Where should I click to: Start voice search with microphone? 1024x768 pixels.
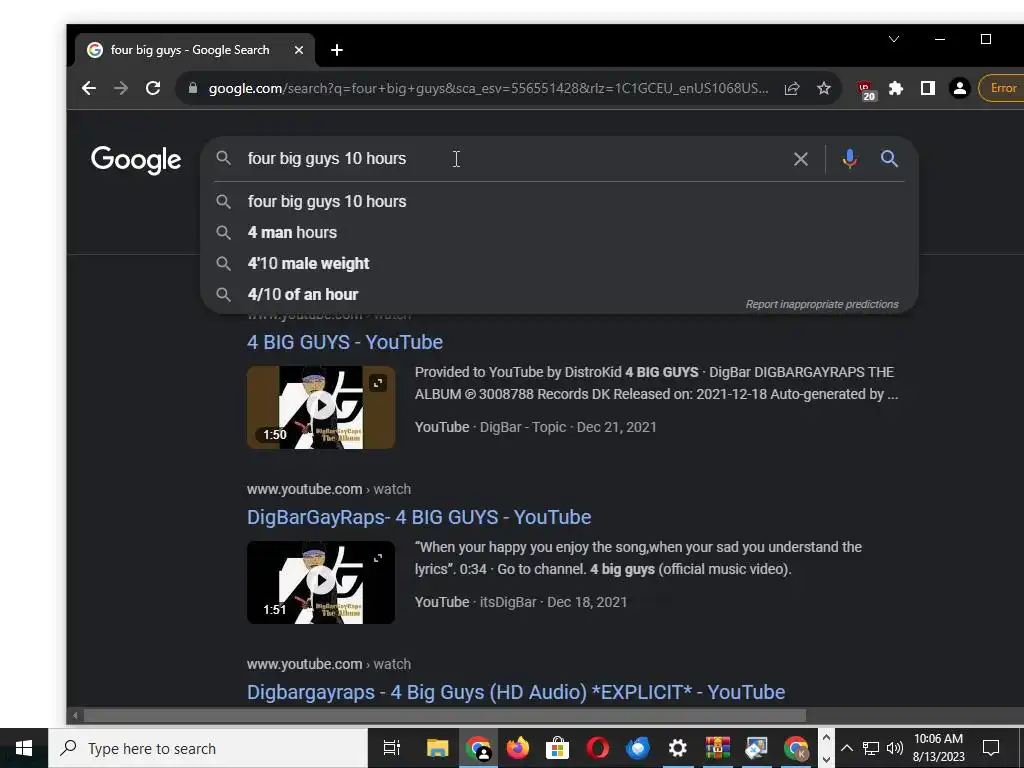[x=850, y=159]
